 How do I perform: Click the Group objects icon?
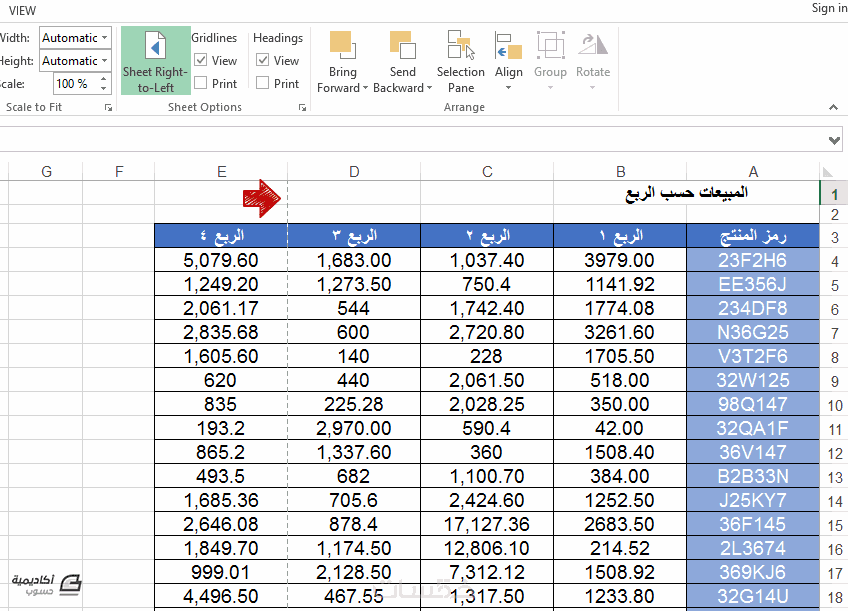551,44
